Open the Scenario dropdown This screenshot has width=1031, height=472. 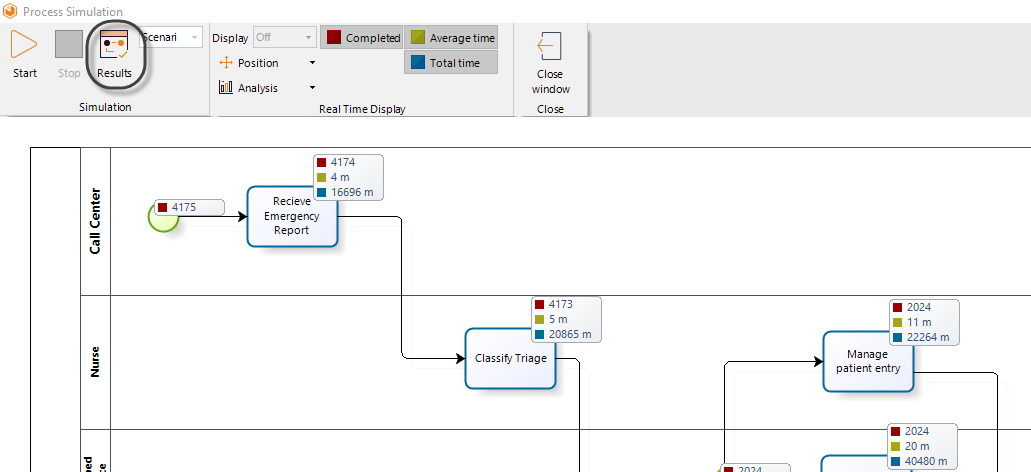point(171,37)
